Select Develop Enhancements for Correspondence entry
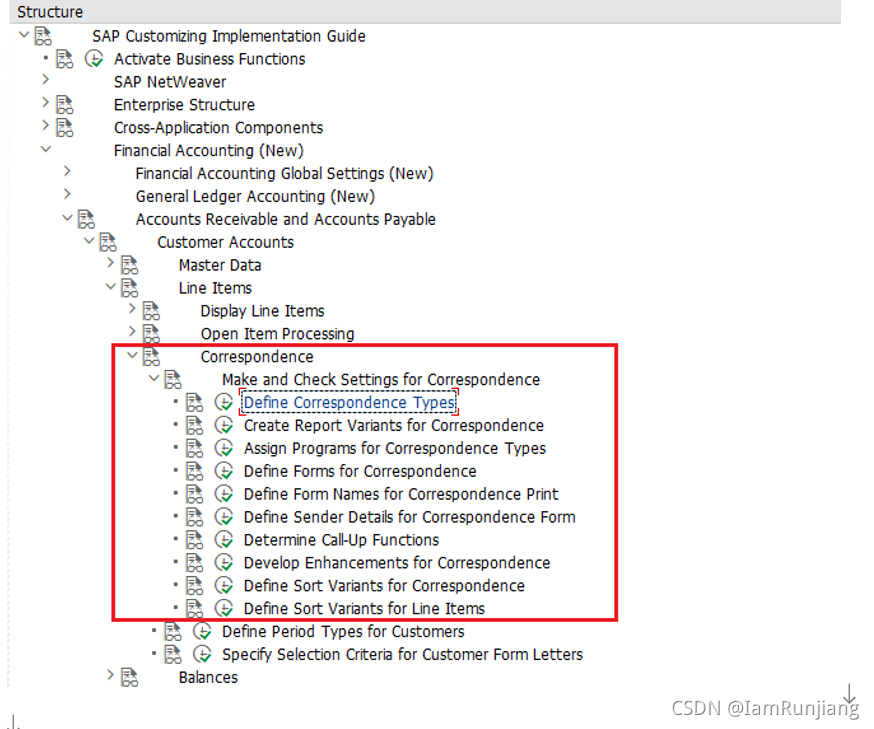The image size is (874, 729). coord(397,562)
